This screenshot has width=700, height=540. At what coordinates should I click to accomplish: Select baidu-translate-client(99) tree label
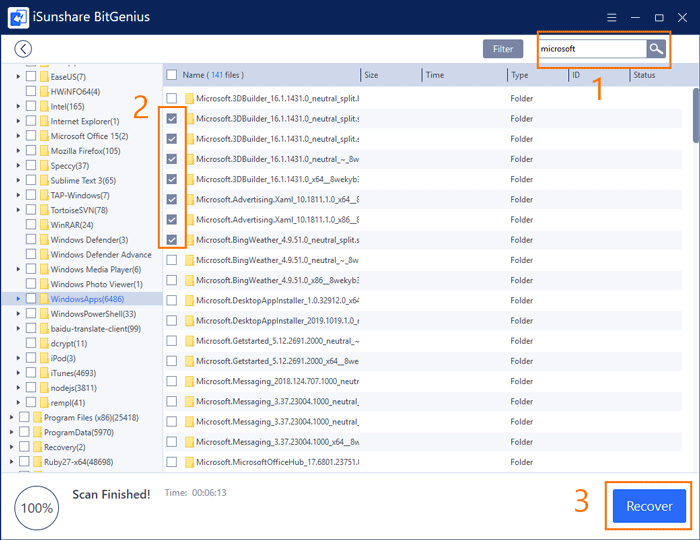(96, 329)
